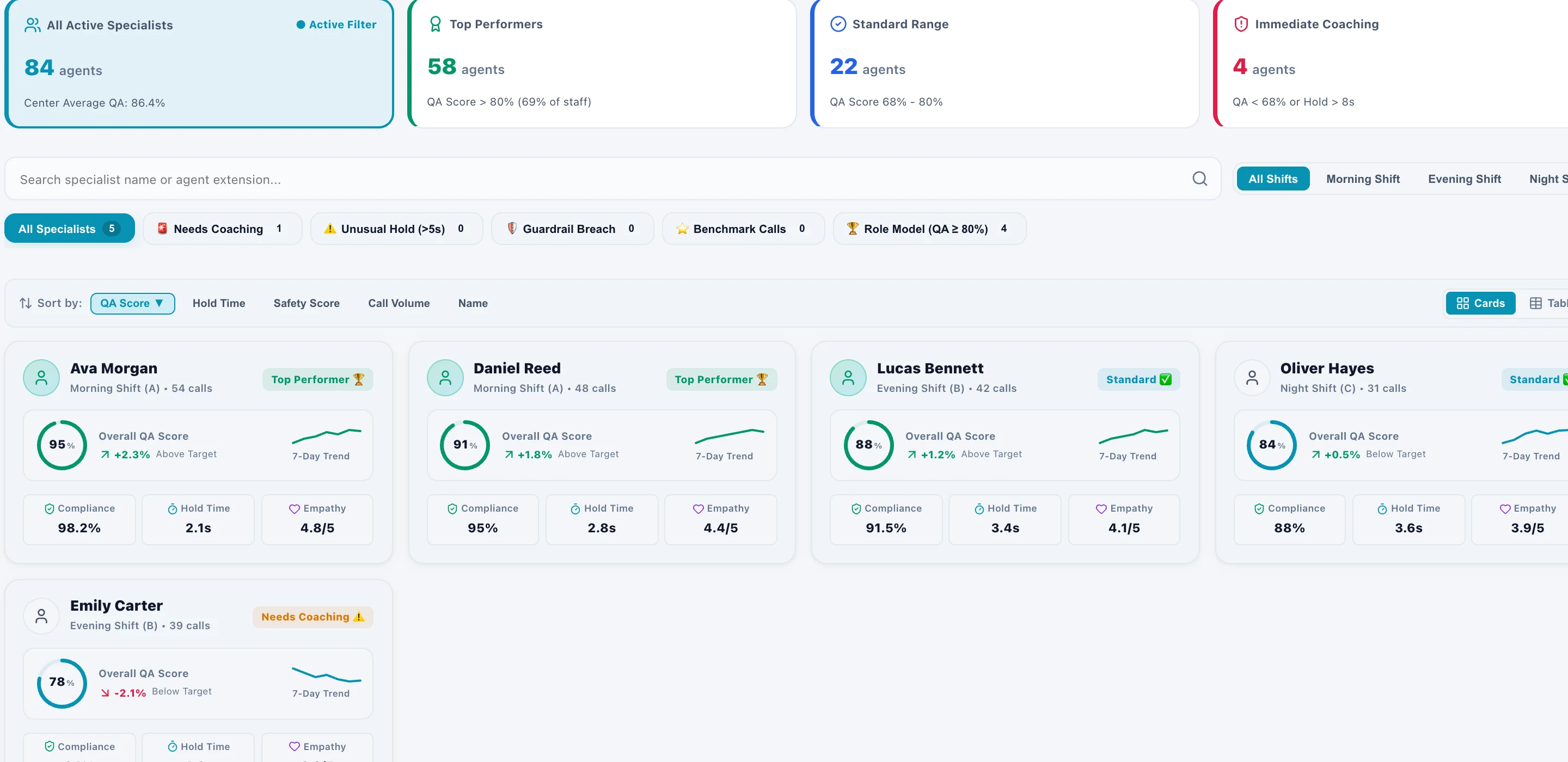Sort specialists by Name
Image resolution: width=1568 pixels, height=762 pixels.
tap(473, 303)
